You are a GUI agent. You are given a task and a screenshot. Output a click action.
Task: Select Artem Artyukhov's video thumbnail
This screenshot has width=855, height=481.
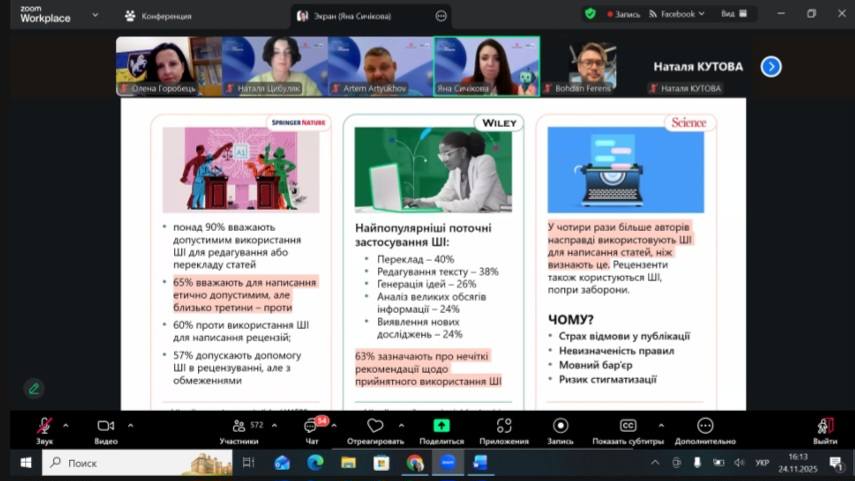pyautogui.click(x=380, y=66)
